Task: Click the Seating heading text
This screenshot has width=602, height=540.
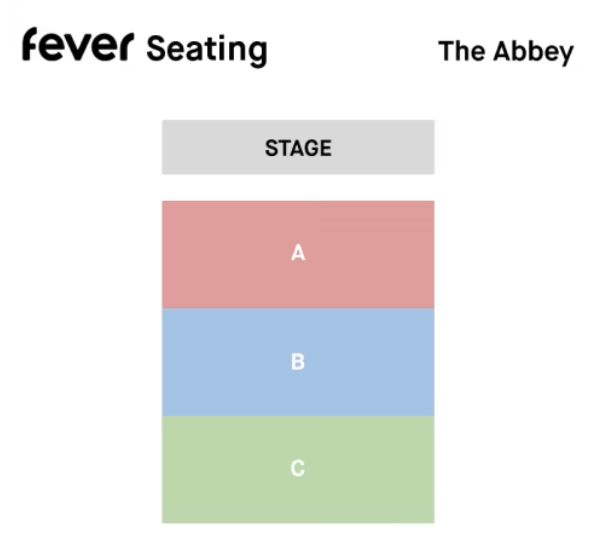Action: (207, 49)
